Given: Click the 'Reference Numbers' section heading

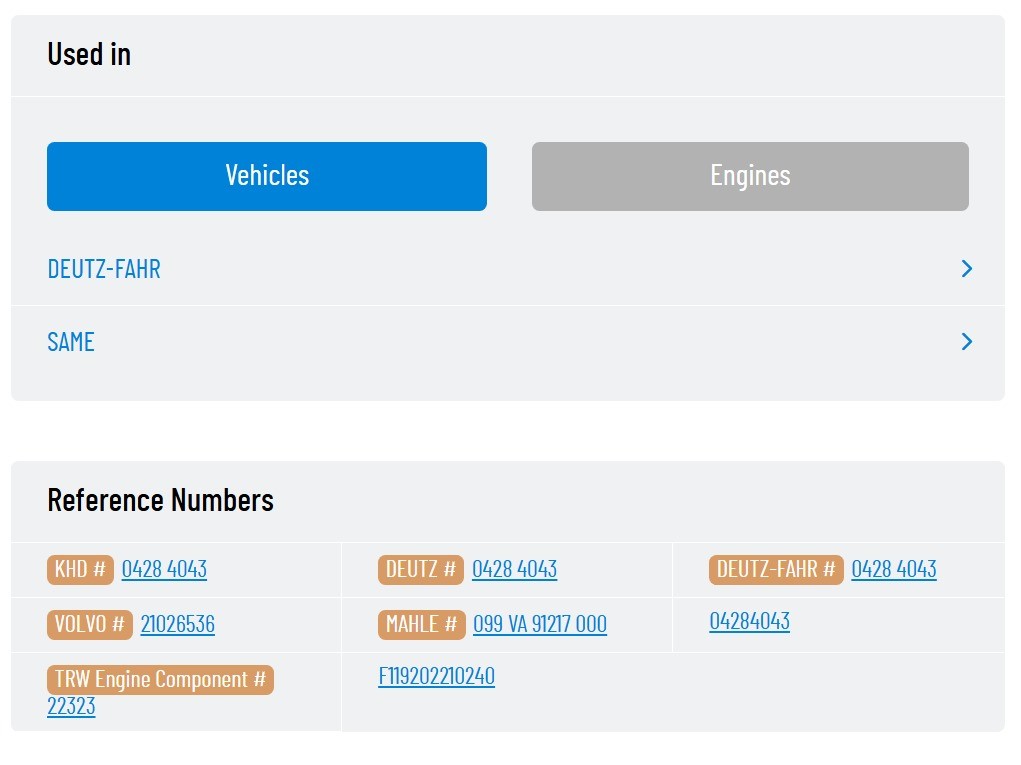Looking at the screenshot, I should click(x=161, y=500).
